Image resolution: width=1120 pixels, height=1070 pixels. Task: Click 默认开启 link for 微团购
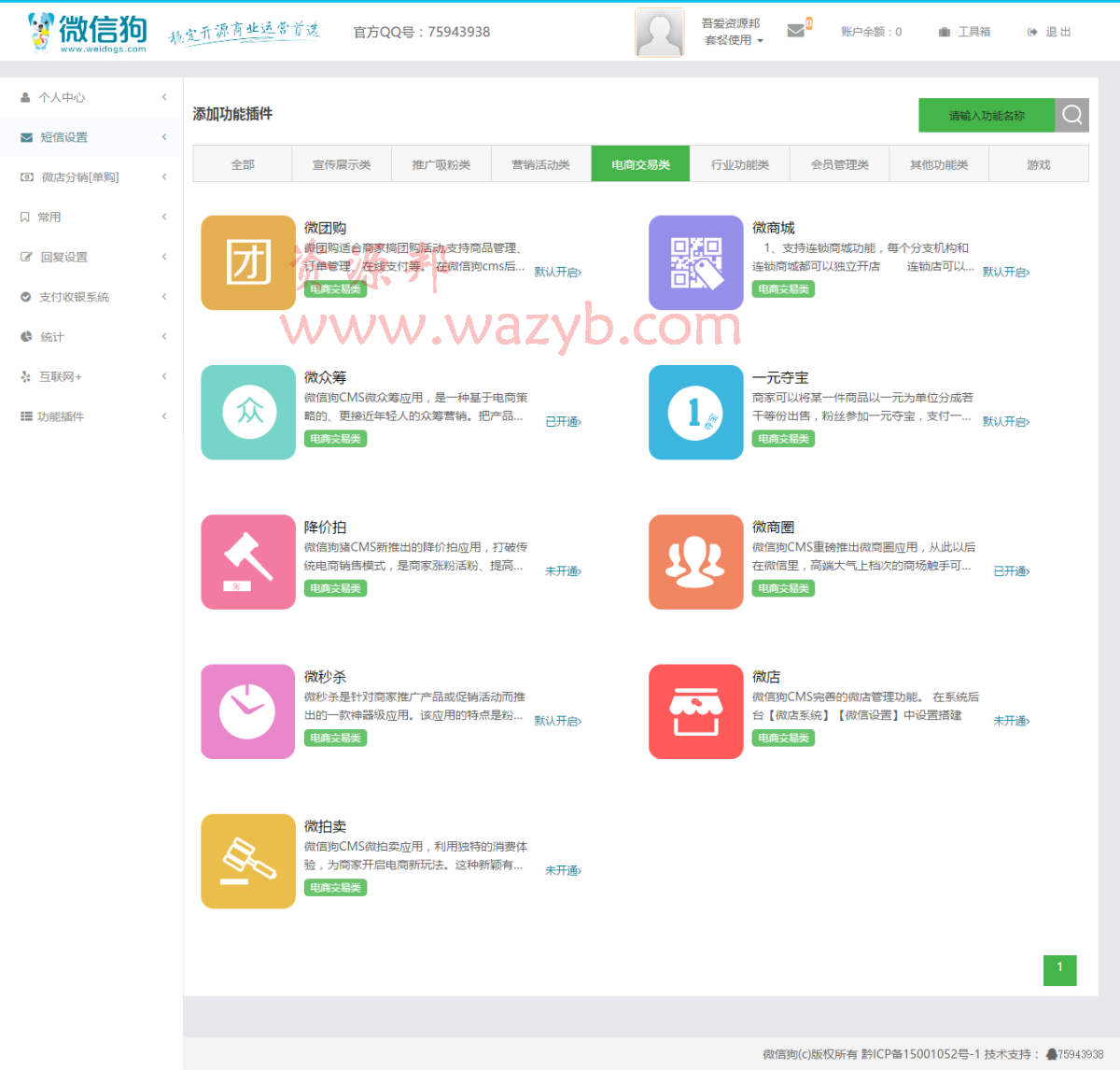tap(558, 272)
